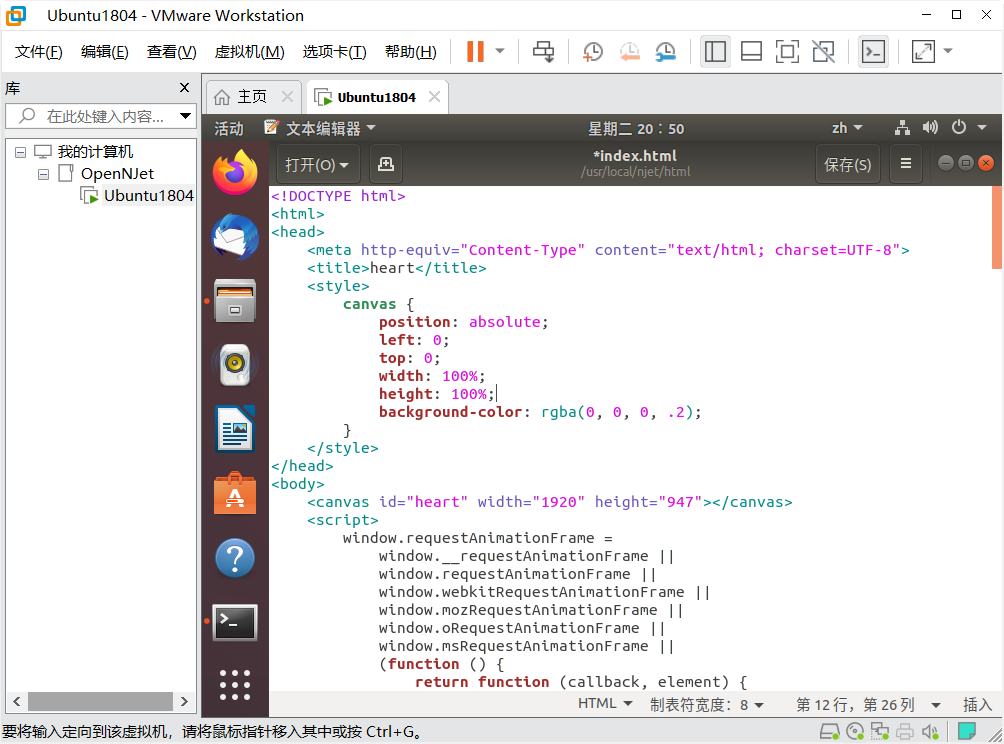The image size is (1004, 744).
Task: Open the 虚拟机(M) menu
Action: [x=249, y=52]
